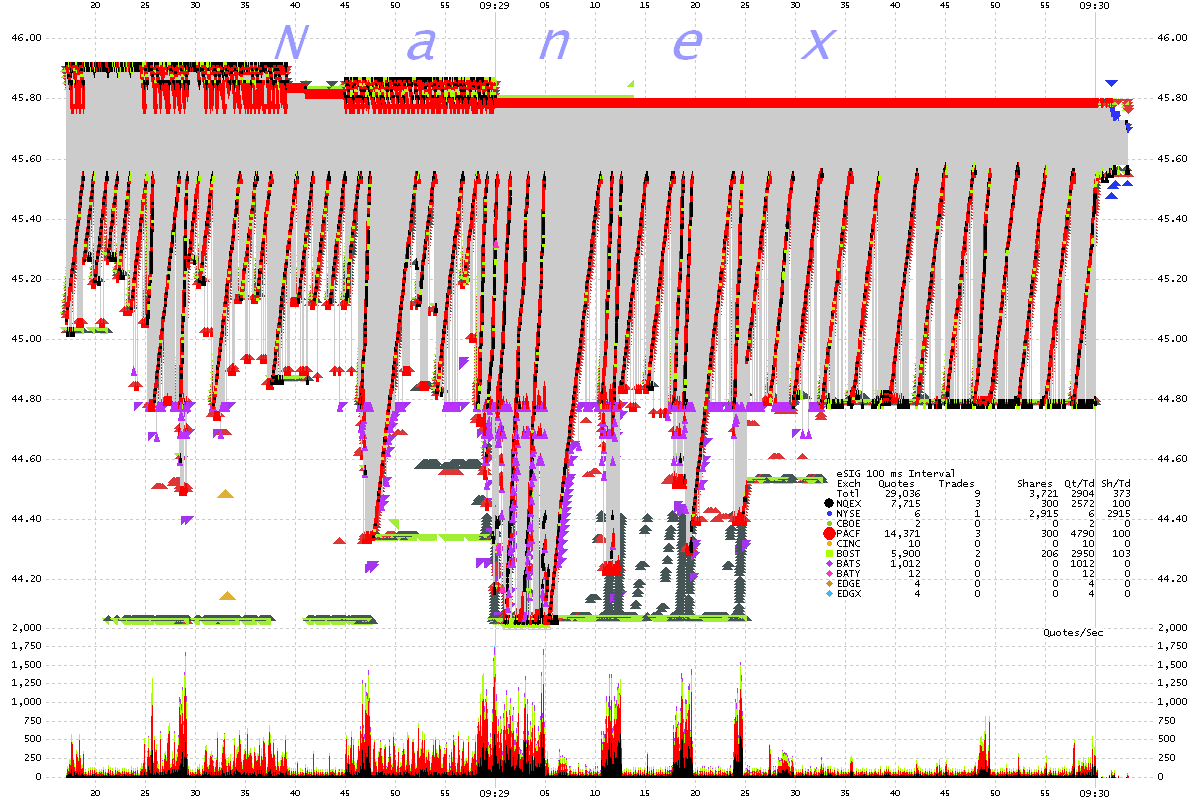Click the cyan EDGX legend diamond

click(x=828, y=593)
